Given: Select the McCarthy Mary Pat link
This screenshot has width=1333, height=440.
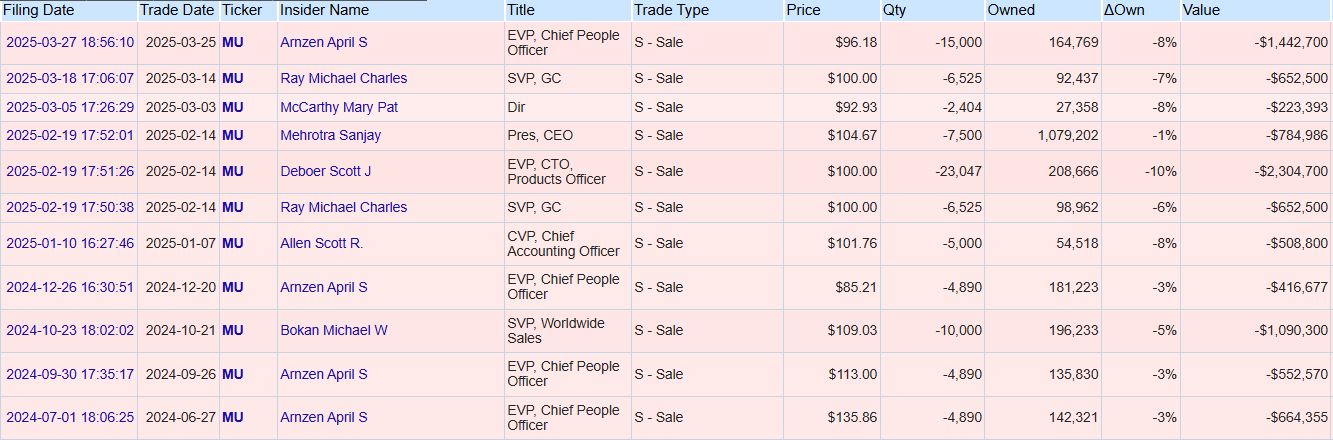Looking at the screenshot, I should (339, 107).
